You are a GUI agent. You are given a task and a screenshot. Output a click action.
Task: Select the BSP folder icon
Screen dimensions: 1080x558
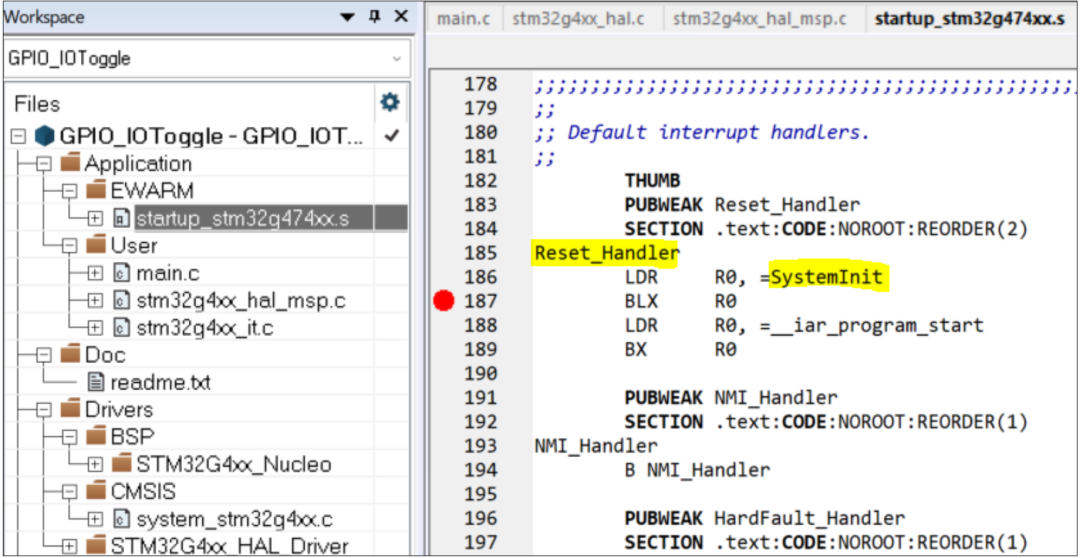95,437
